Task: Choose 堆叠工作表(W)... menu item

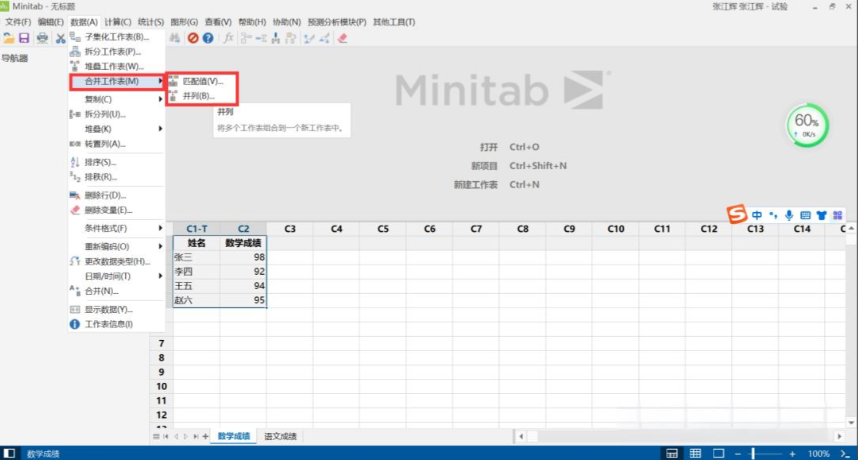Action: (x=117, y=67)
